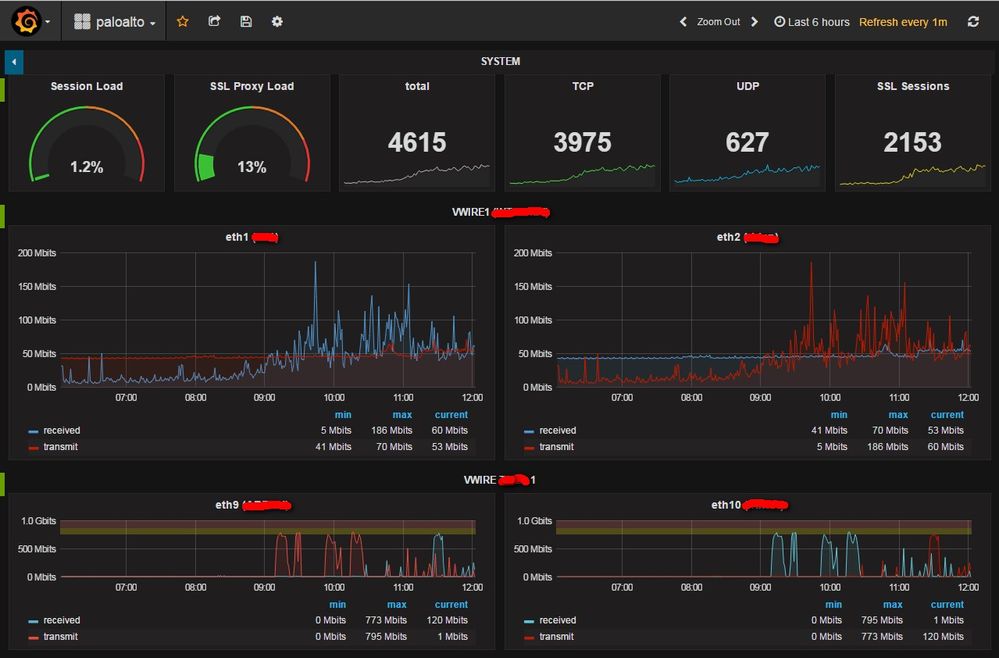Toggle transmit series in eth2 legend
This screenshot has width=999, height=658.
click(556, 447)
